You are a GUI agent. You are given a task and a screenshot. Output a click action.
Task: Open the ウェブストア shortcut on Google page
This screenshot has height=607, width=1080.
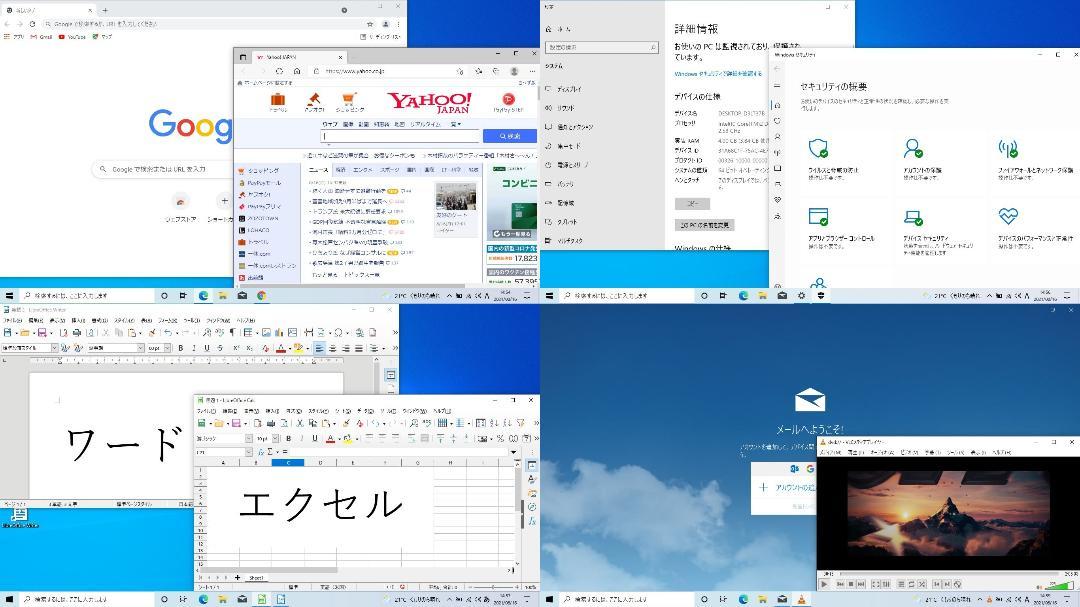pos(180,207)
